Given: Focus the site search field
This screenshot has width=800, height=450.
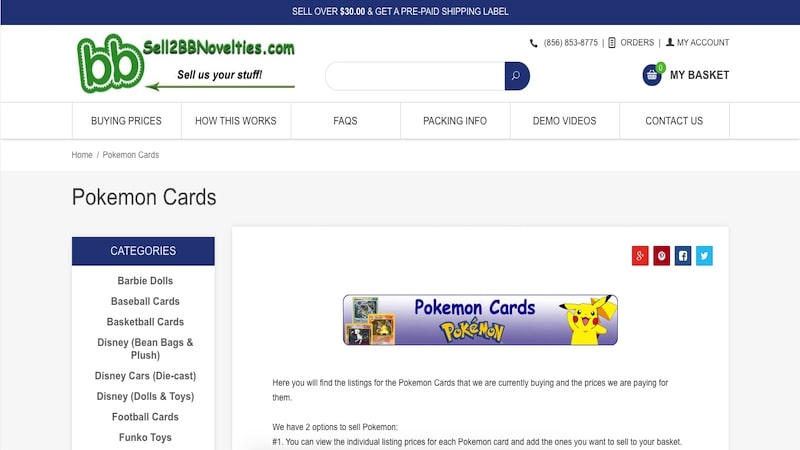Looking at the screenshot, I should pyautogui.click(x=415, y=76).
